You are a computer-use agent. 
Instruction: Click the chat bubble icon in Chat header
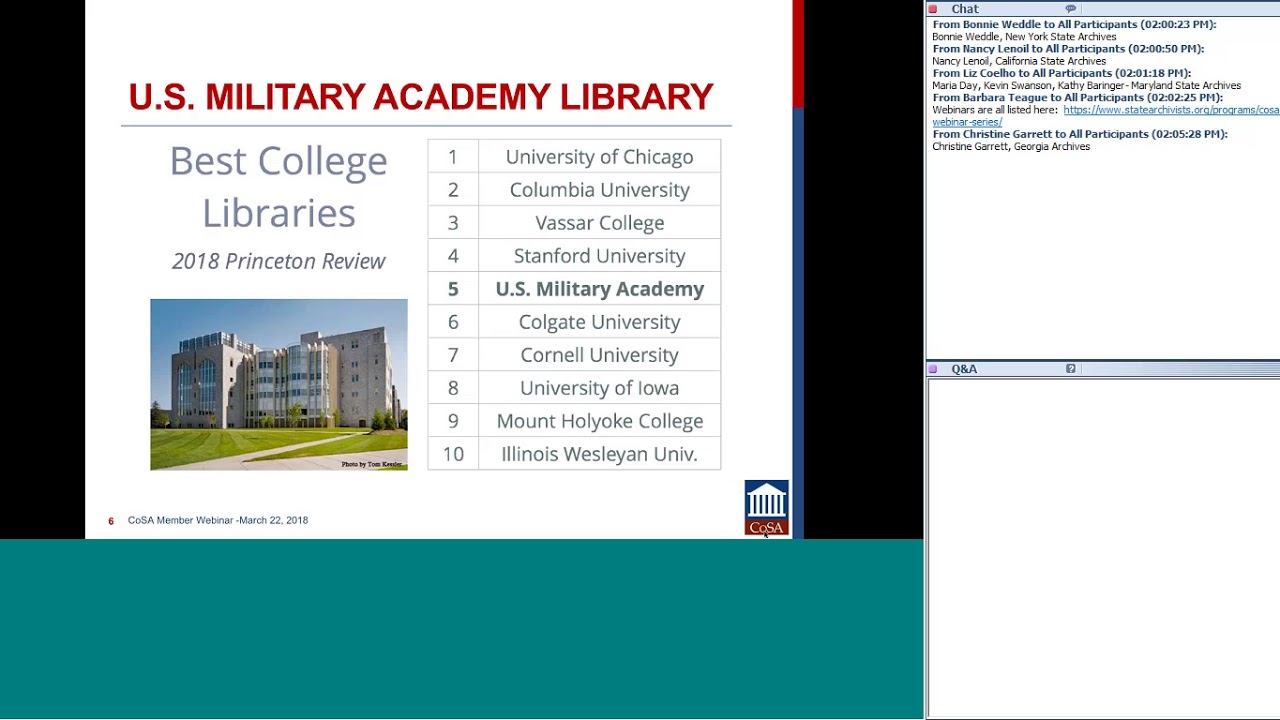(1070, 9)
